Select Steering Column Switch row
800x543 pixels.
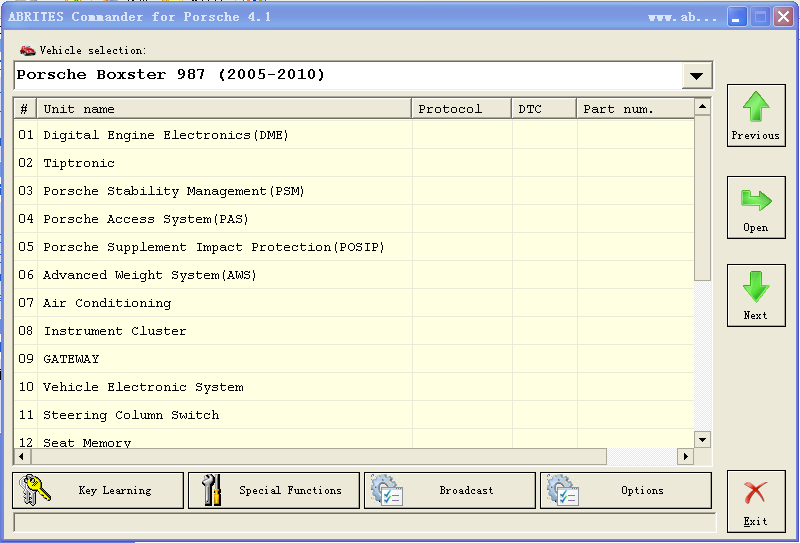[354, 415]
